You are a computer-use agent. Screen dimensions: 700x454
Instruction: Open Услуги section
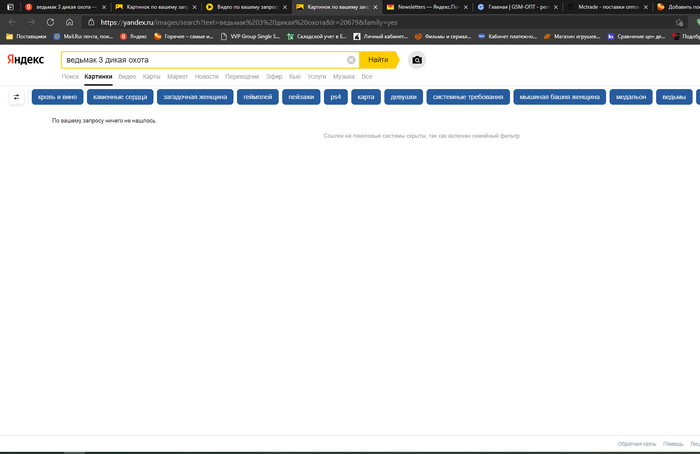coord(317,77)
